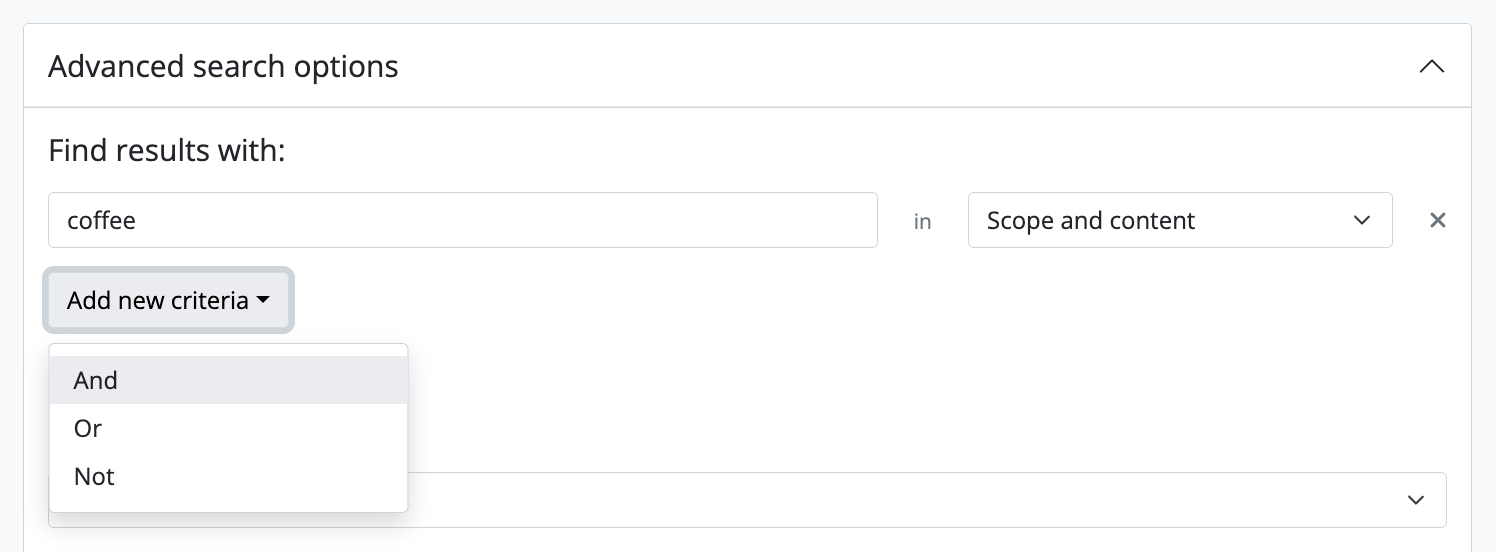Image resolution: width=1496 pixels, height=552 pixels.
Task: Click the Scope and content text
Action: [1090, 221]
